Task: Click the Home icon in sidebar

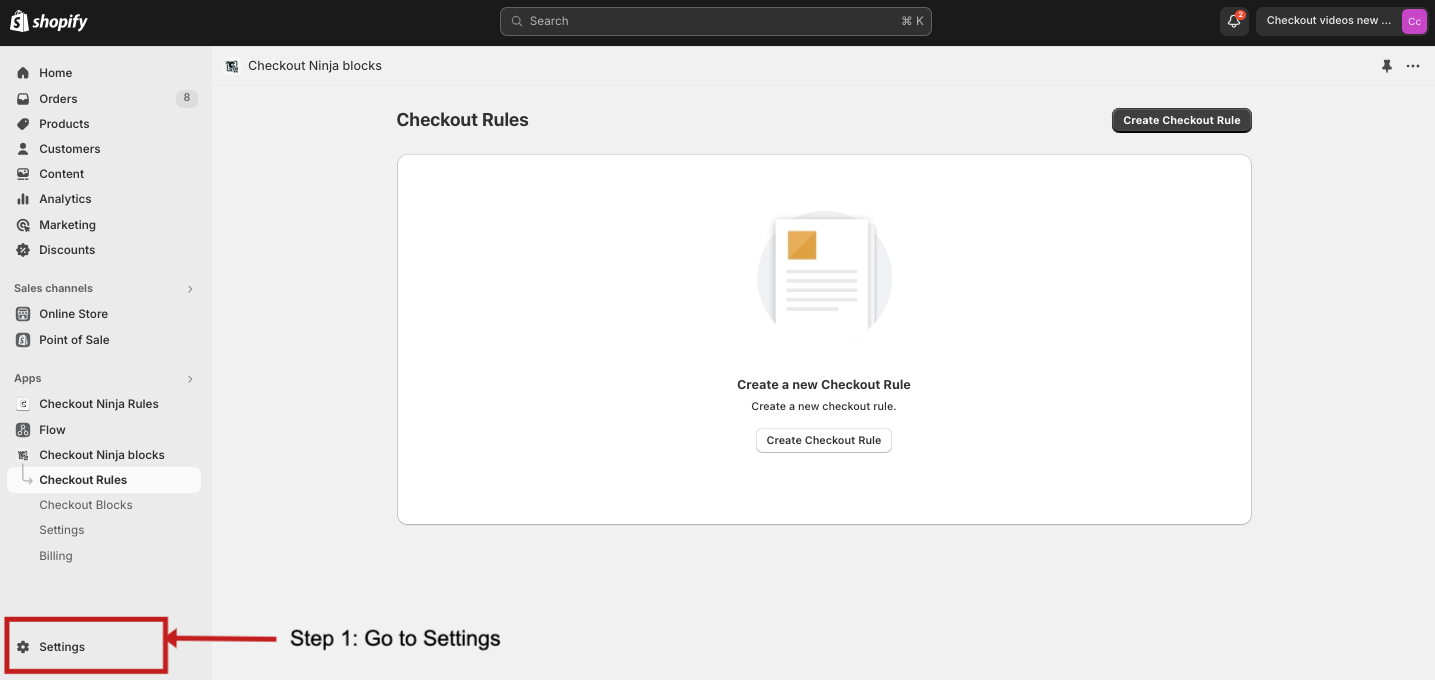Action: (x=23, y=73)
